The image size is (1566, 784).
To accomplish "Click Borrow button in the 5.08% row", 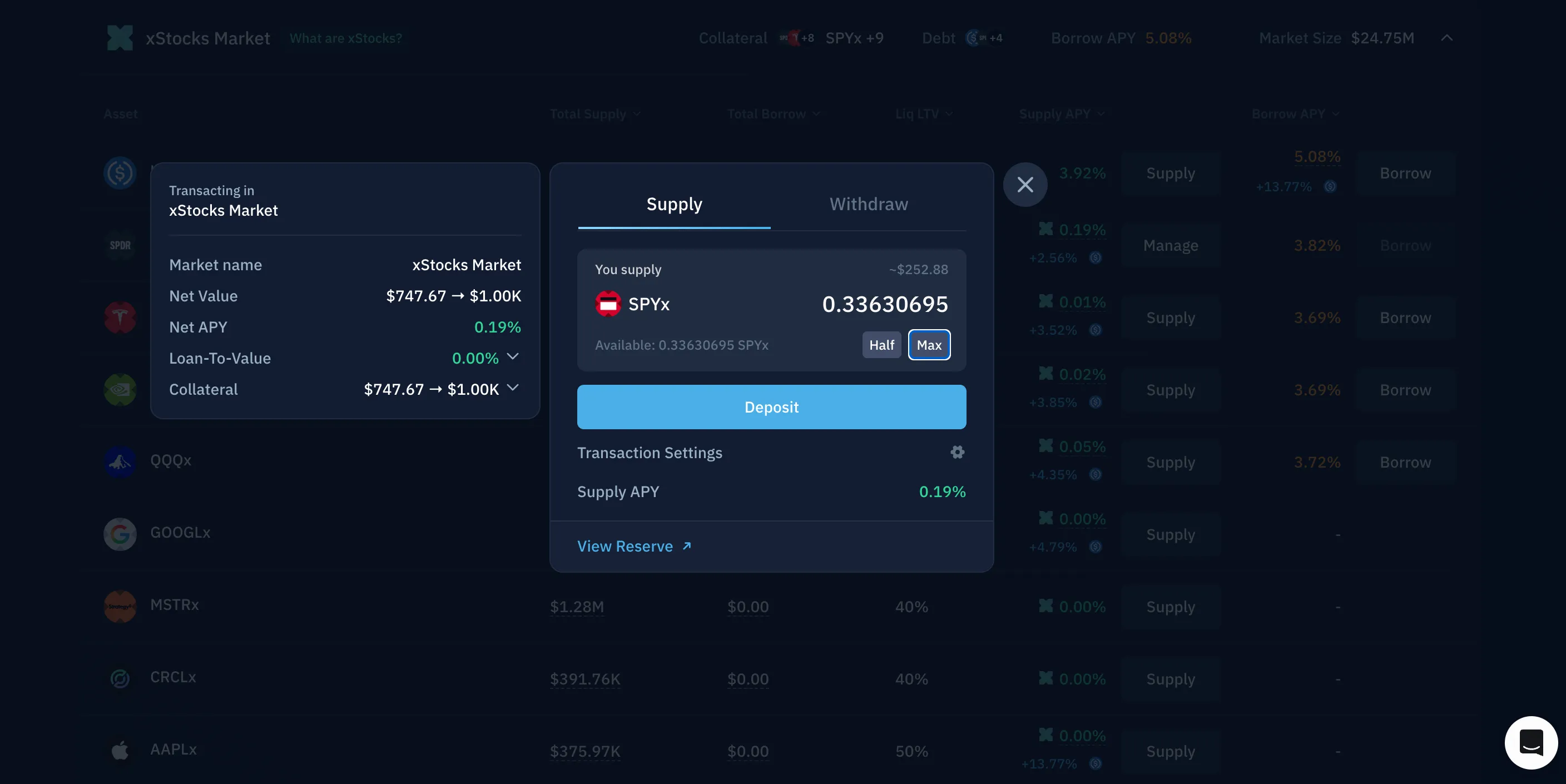I will tap(1405, 173).
